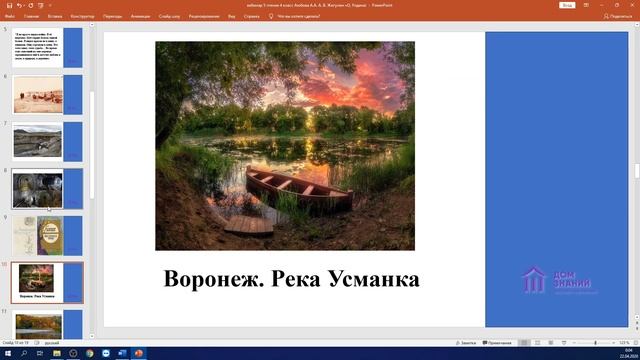Click the Заметки notes button in status bar
Image resolution: width=640 pixels, height=360 pixels.
[x=466, y=343]
